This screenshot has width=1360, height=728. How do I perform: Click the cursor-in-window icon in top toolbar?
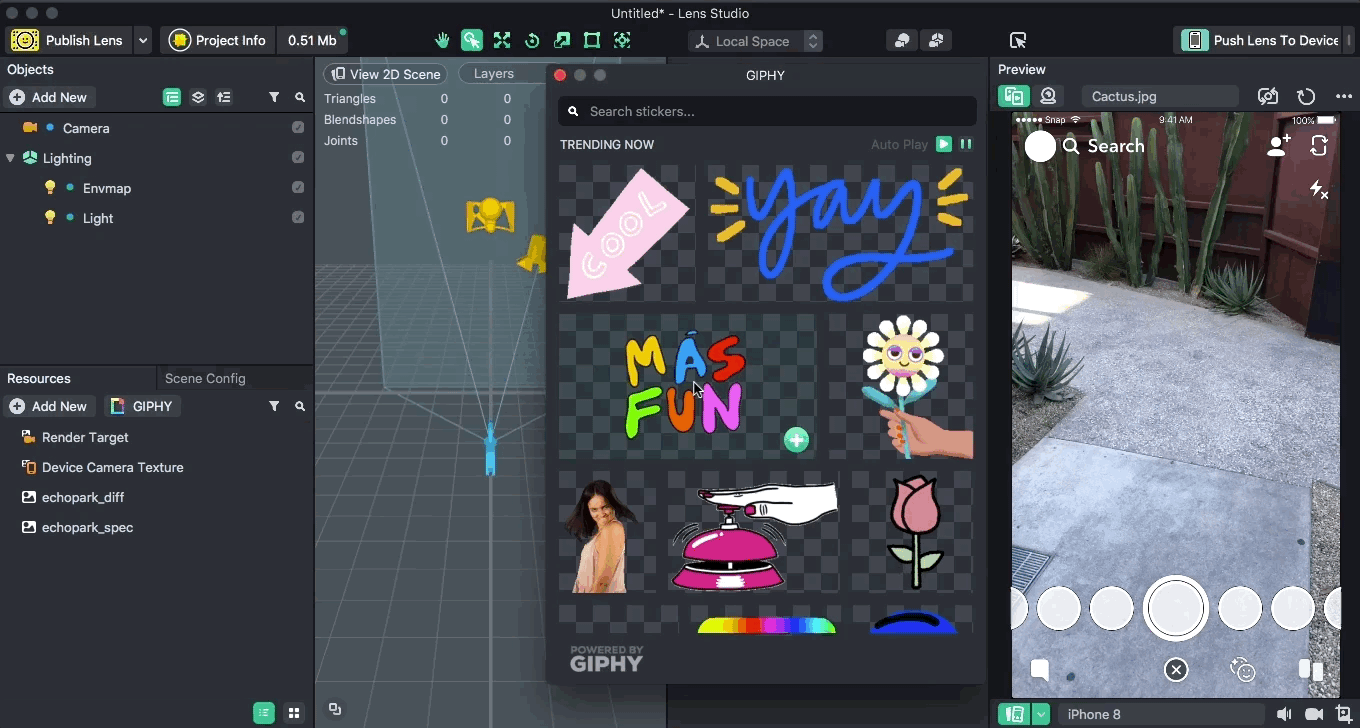[1018, 41]
